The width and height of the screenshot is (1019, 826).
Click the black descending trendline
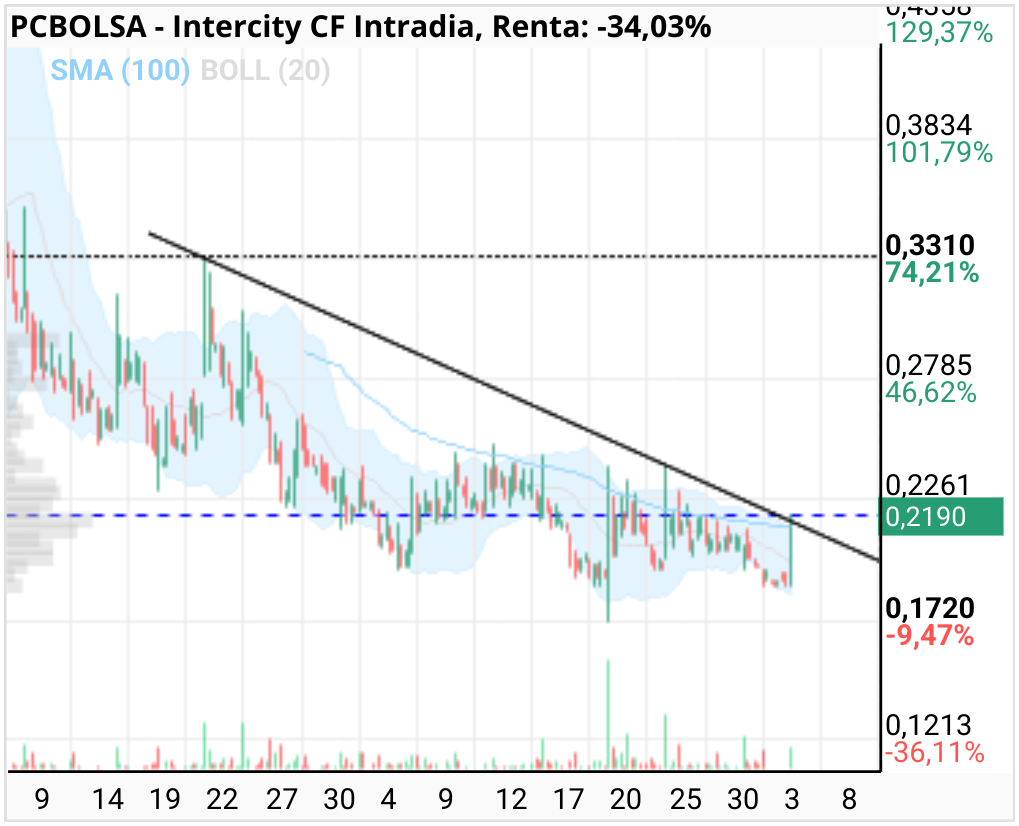click(x=513, y=396)
